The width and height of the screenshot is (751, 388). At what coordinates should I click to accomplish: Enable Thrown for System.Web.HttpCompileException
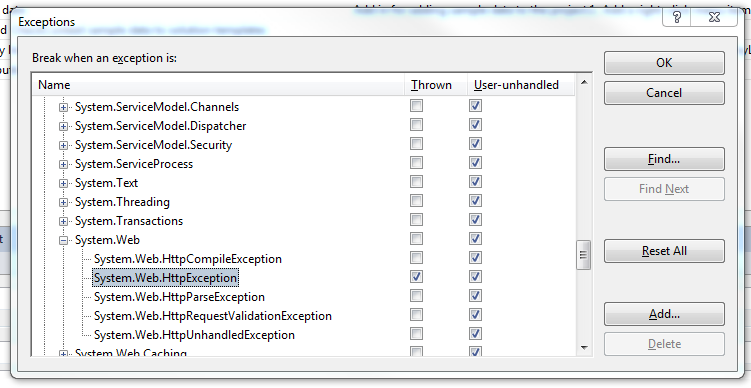coord(417,258)
